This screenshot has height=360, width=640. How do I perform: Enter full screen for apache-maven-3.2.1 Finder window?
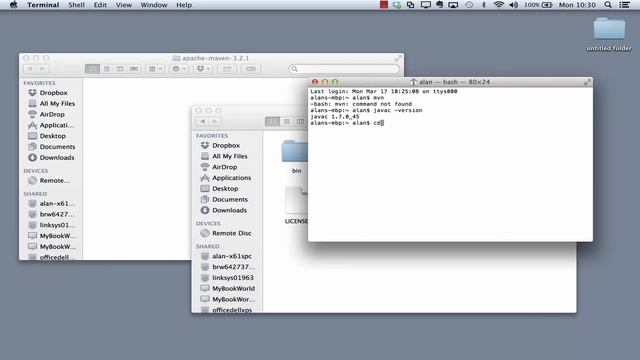[398, 58]
